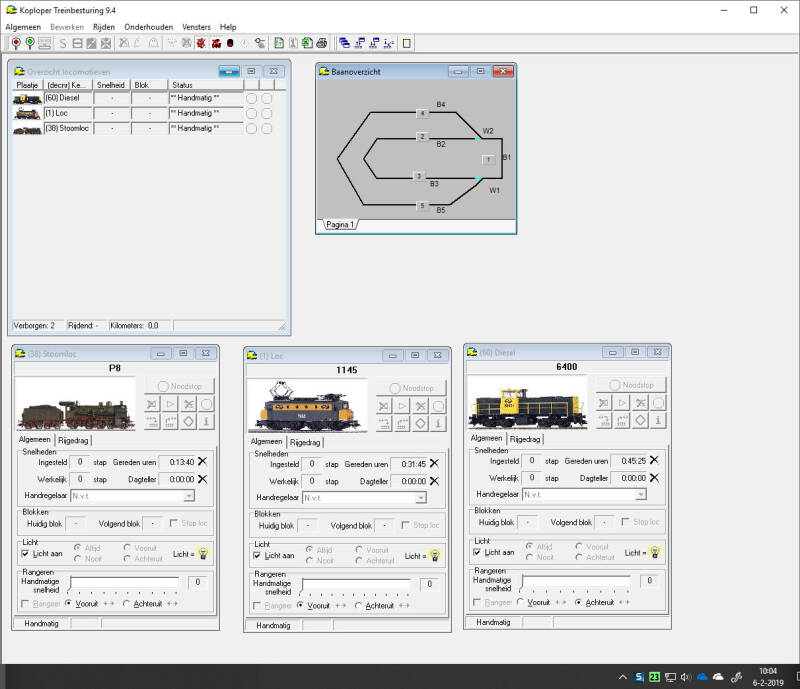Reset Gereden uren with X in Stoomloc window
The width and height of the screenshot is (800, 689).
point(202,461)
